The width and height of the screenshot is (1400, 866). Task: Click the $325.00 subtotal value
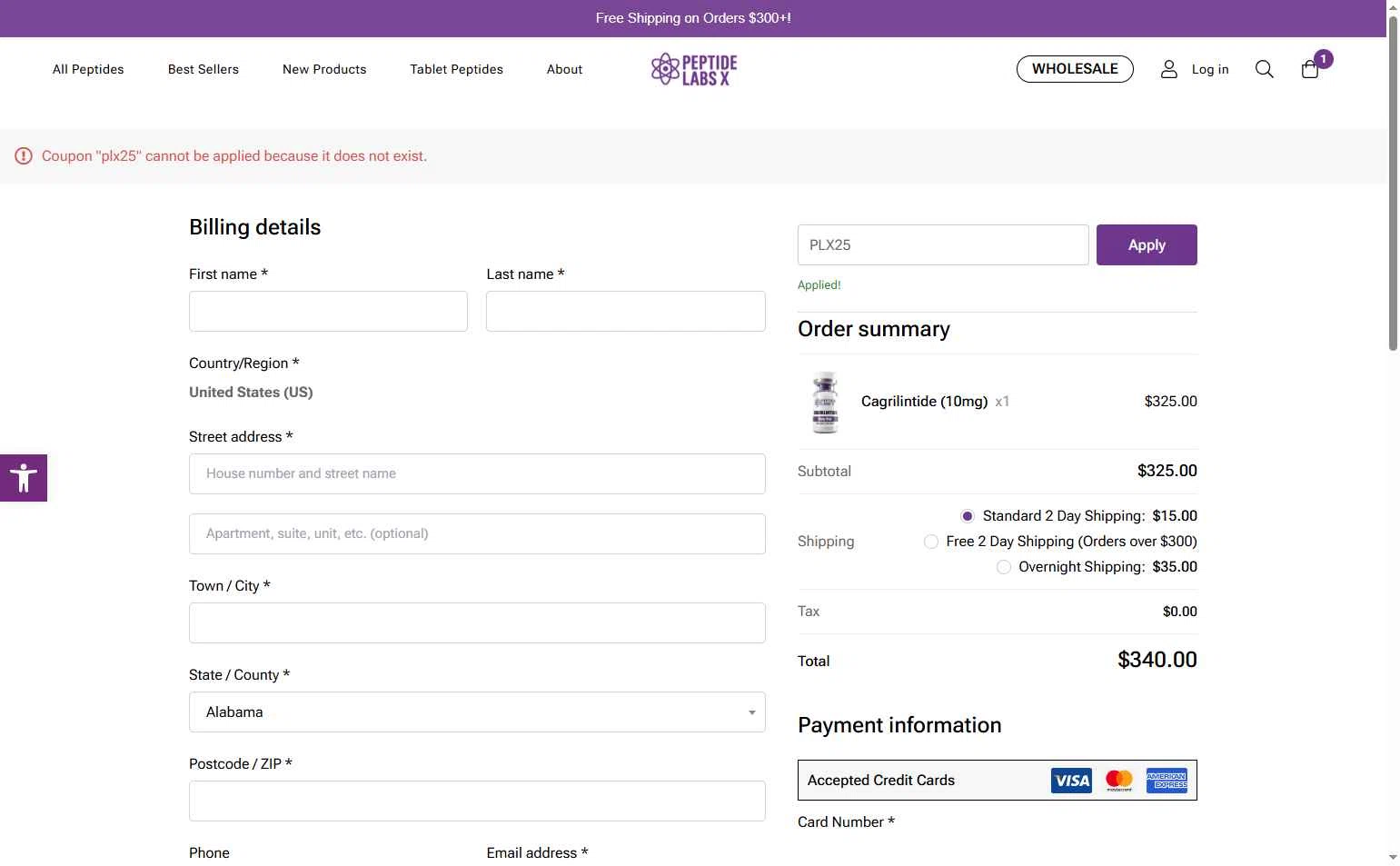[x=1167, y=471]
